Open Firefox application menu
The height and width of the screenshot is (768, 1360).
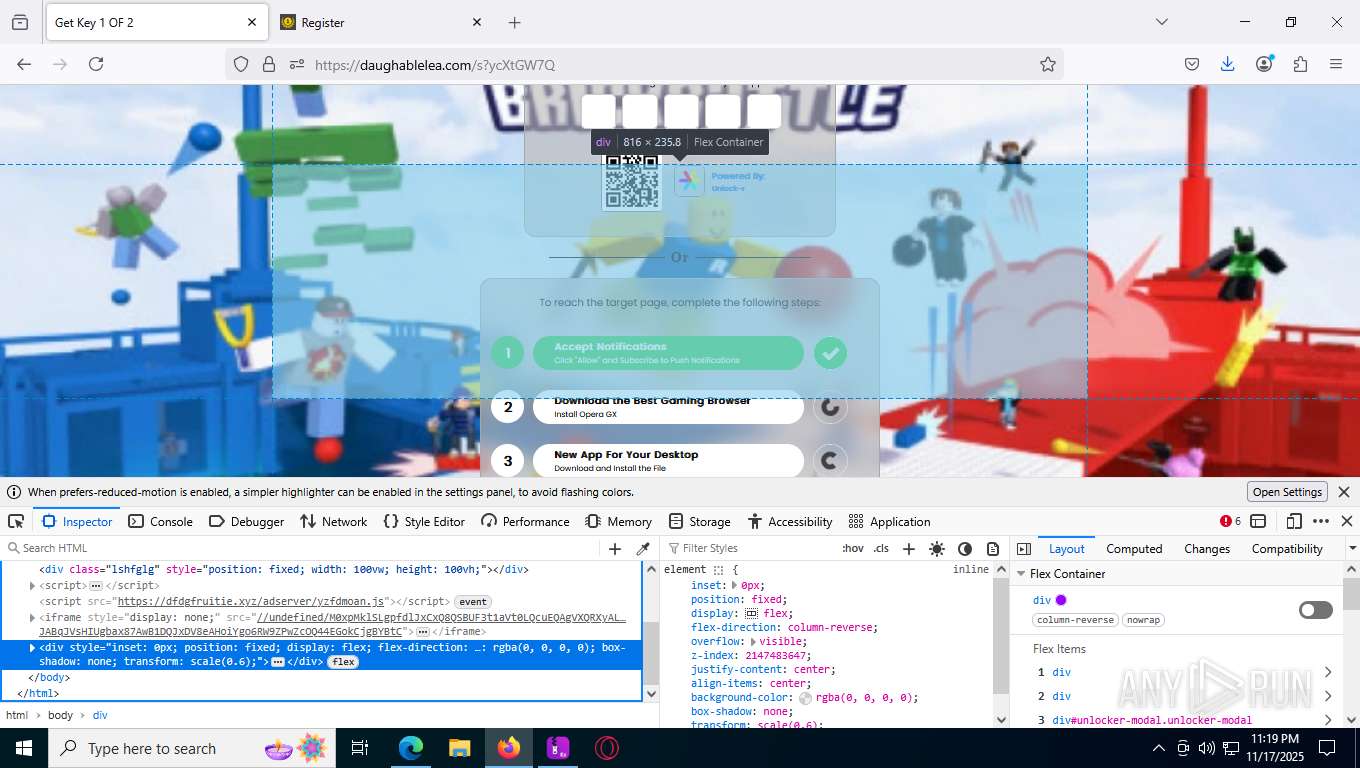pyautogui.click(x=1336, y=64)
